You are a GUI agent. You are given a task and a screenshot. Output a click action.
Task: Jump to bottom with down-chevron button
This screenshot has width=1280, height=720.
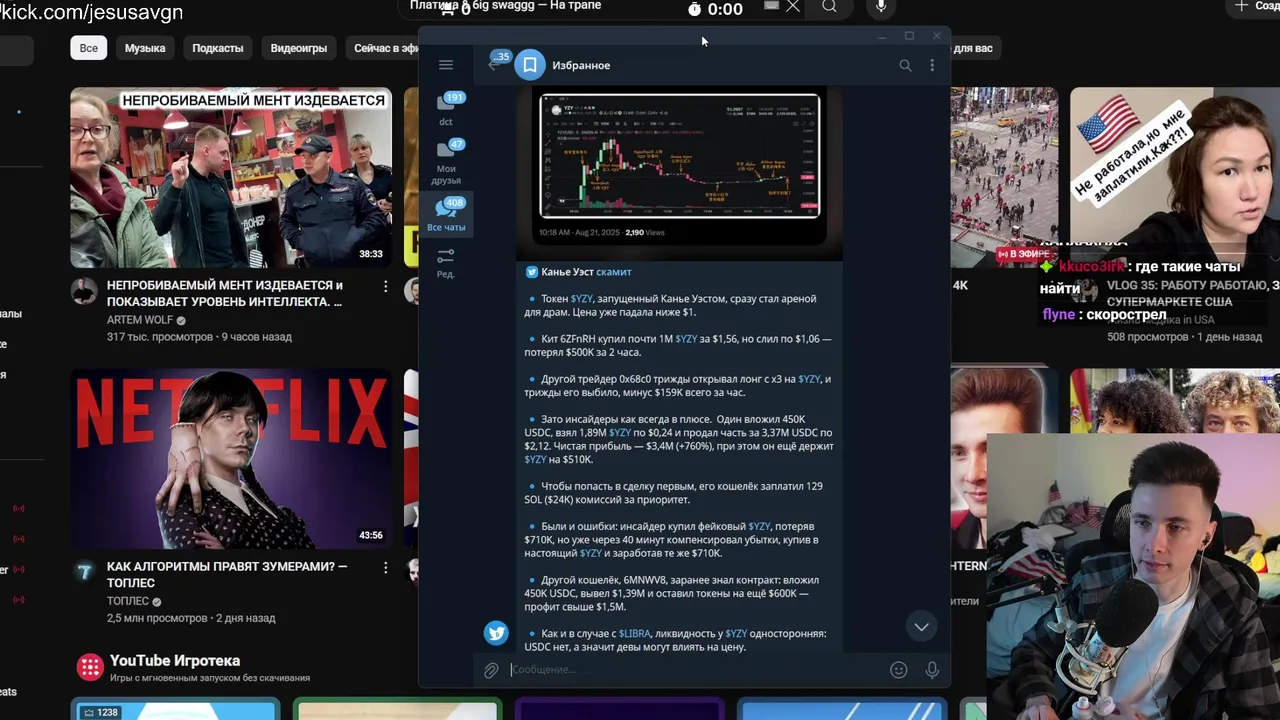point(921,627)
